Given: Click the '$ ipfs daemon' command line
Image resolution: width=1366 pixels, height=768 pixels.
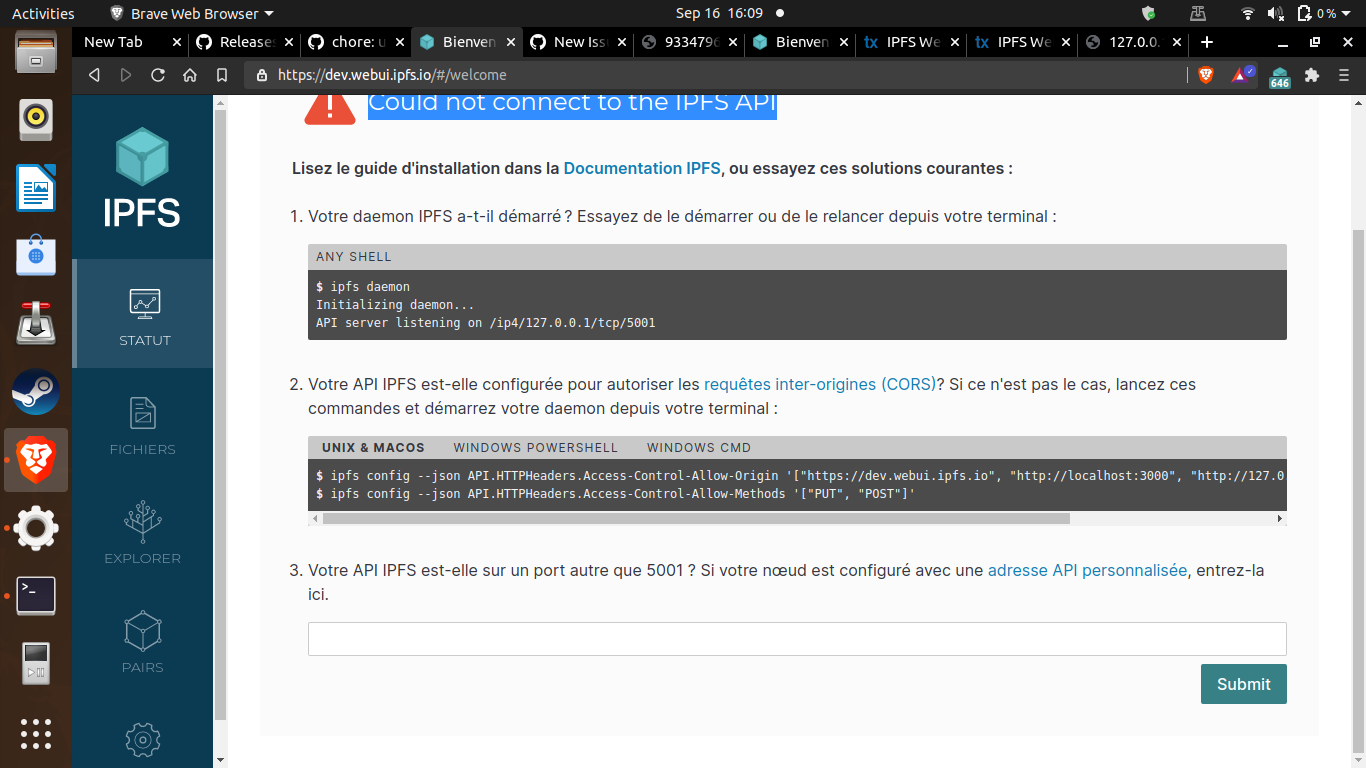Looking at the screenshot, I should (x=363, y=286).
